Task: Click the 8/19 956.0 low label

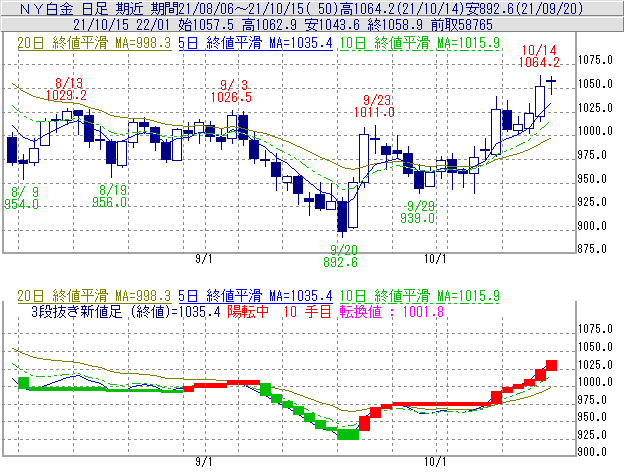Action: click(110, 196)
